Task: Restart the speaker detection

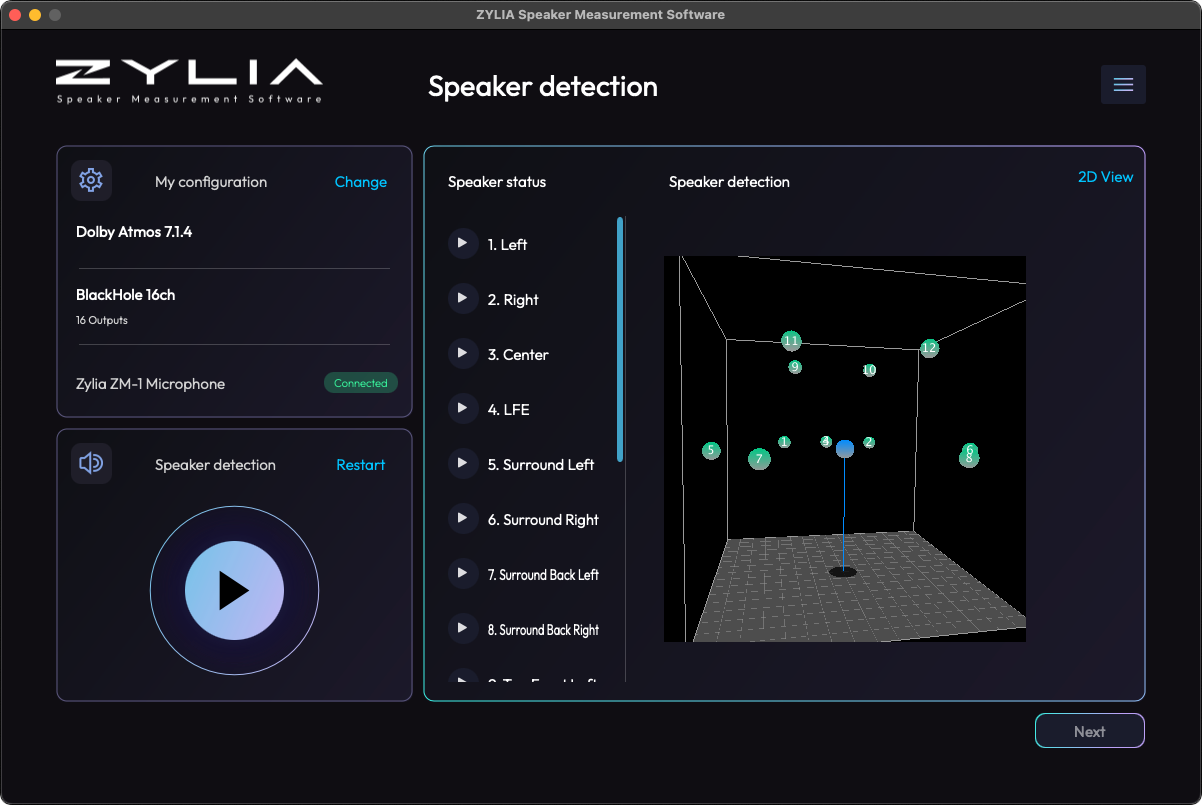Action: pos(360,465)
